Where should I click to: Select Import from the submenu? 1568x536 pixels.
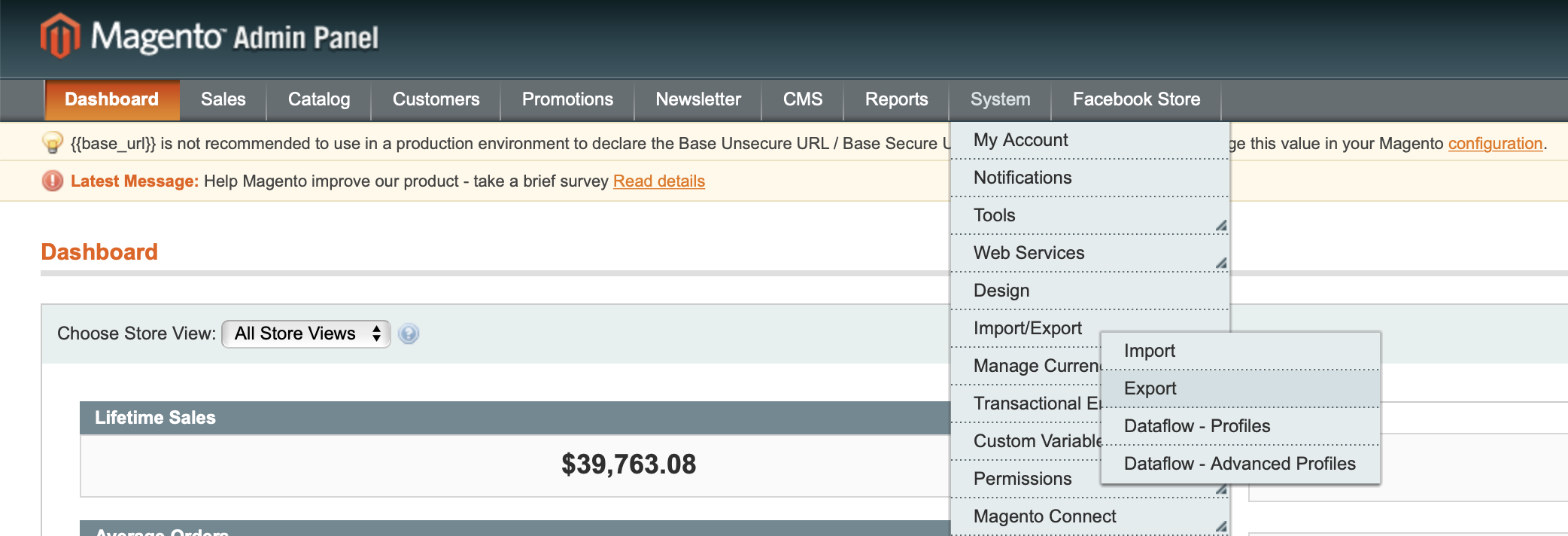coord(1150,351)
